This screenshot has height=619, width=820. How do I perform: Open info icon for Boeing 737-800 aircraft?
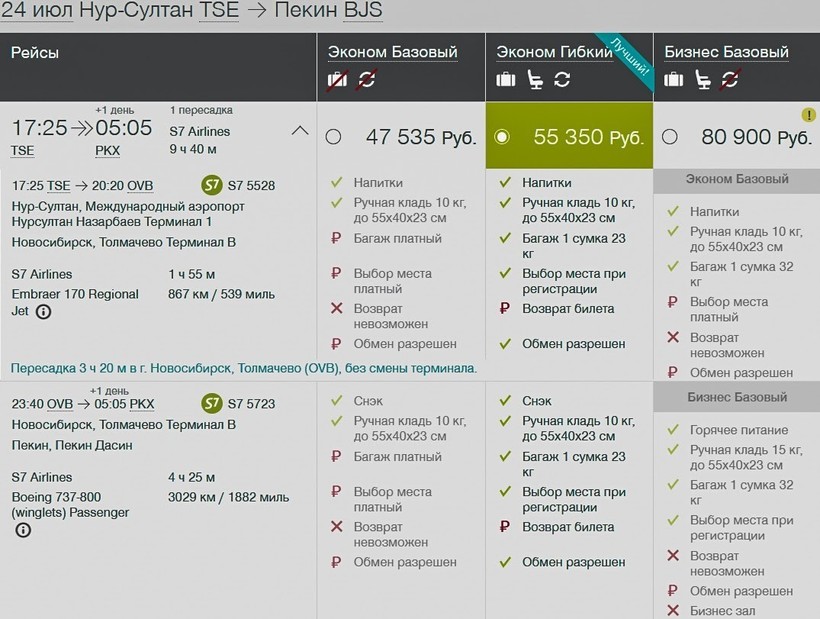22,530
